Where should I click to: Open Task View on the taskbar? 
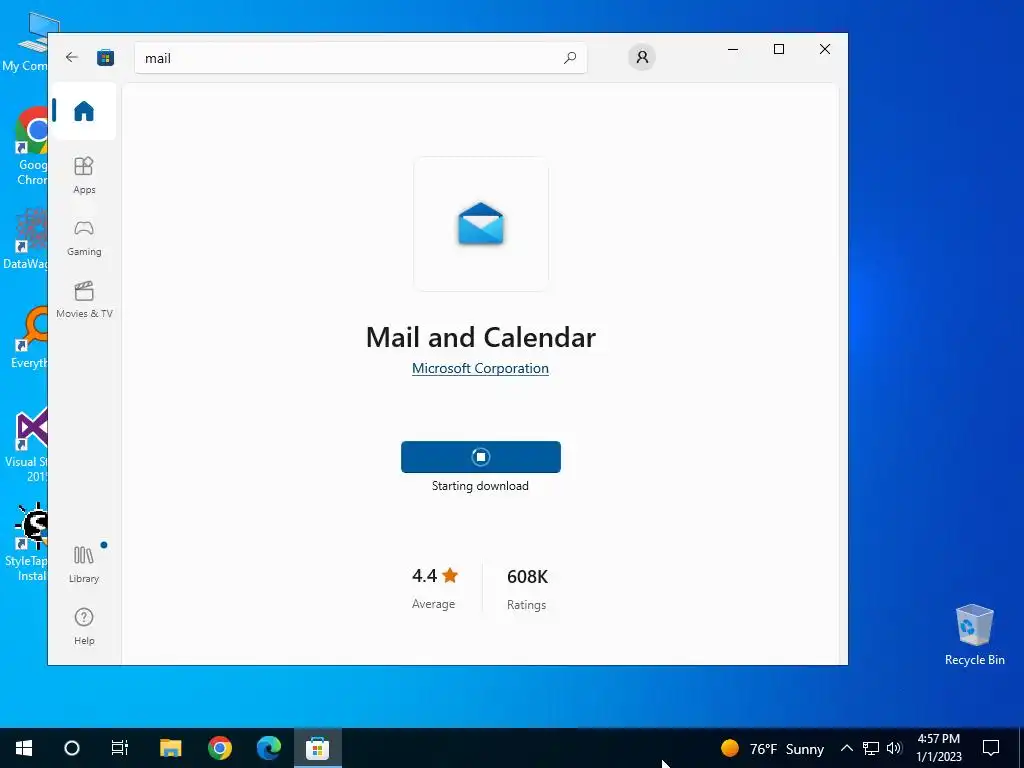tap(120, 748)
